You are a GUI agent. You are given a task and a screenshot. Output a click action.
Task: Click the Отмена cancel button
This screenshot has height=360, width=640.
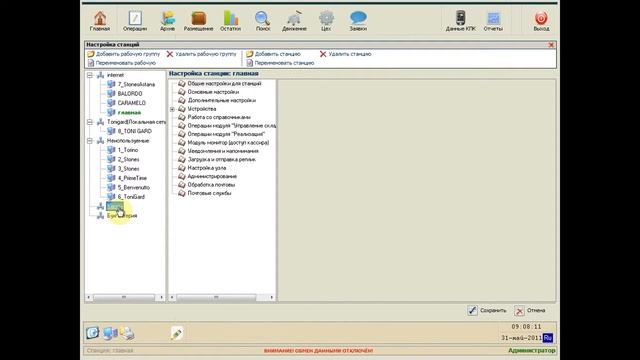530,311
